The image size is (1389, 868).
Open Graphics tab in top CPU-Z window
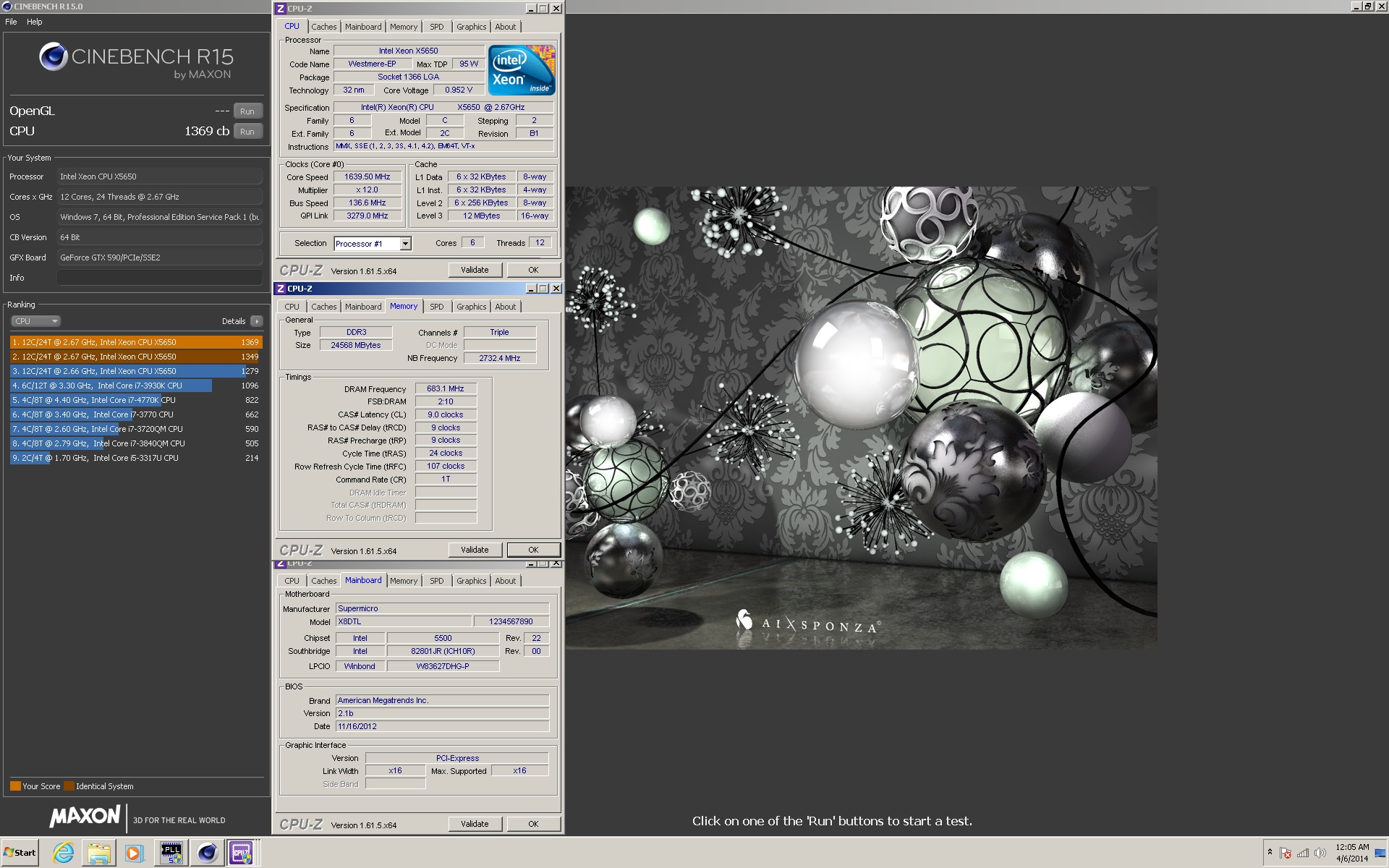[x=472, y=27]
